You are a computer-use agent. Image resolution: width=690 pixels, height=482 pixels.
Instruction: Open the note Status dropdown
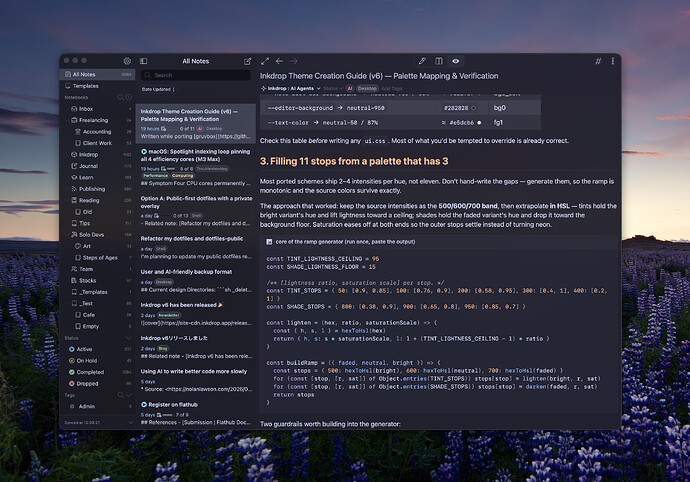click(x=333, y=88)
